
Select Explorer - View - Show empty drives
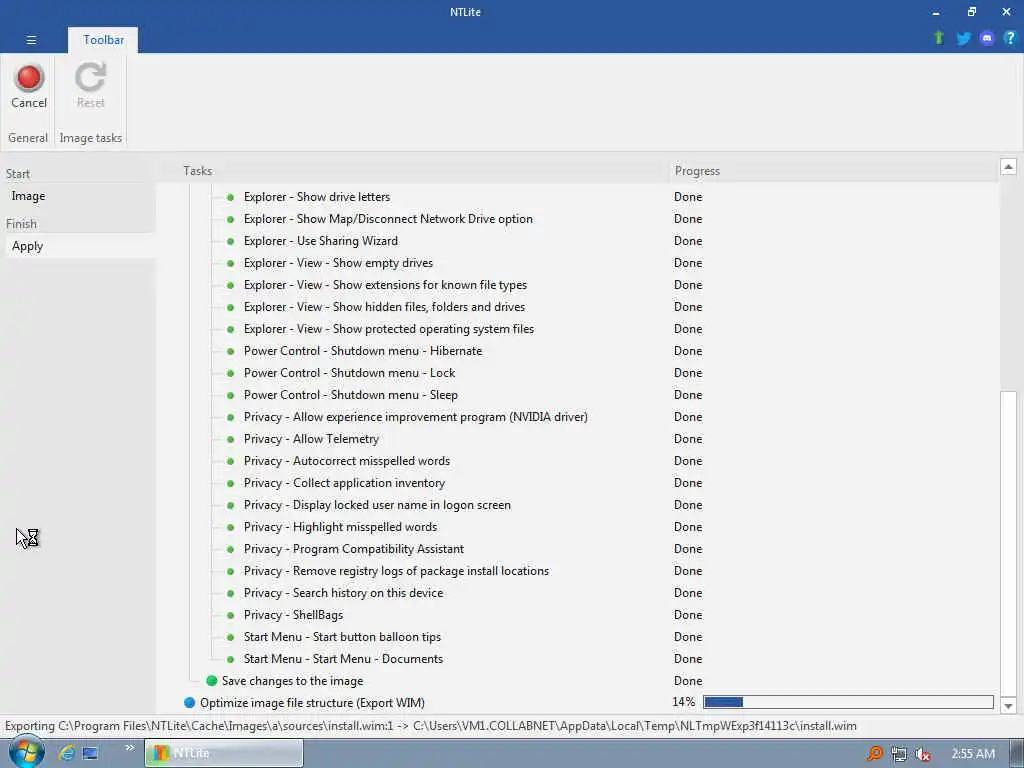pyautogui.click(x=338, y=263)
